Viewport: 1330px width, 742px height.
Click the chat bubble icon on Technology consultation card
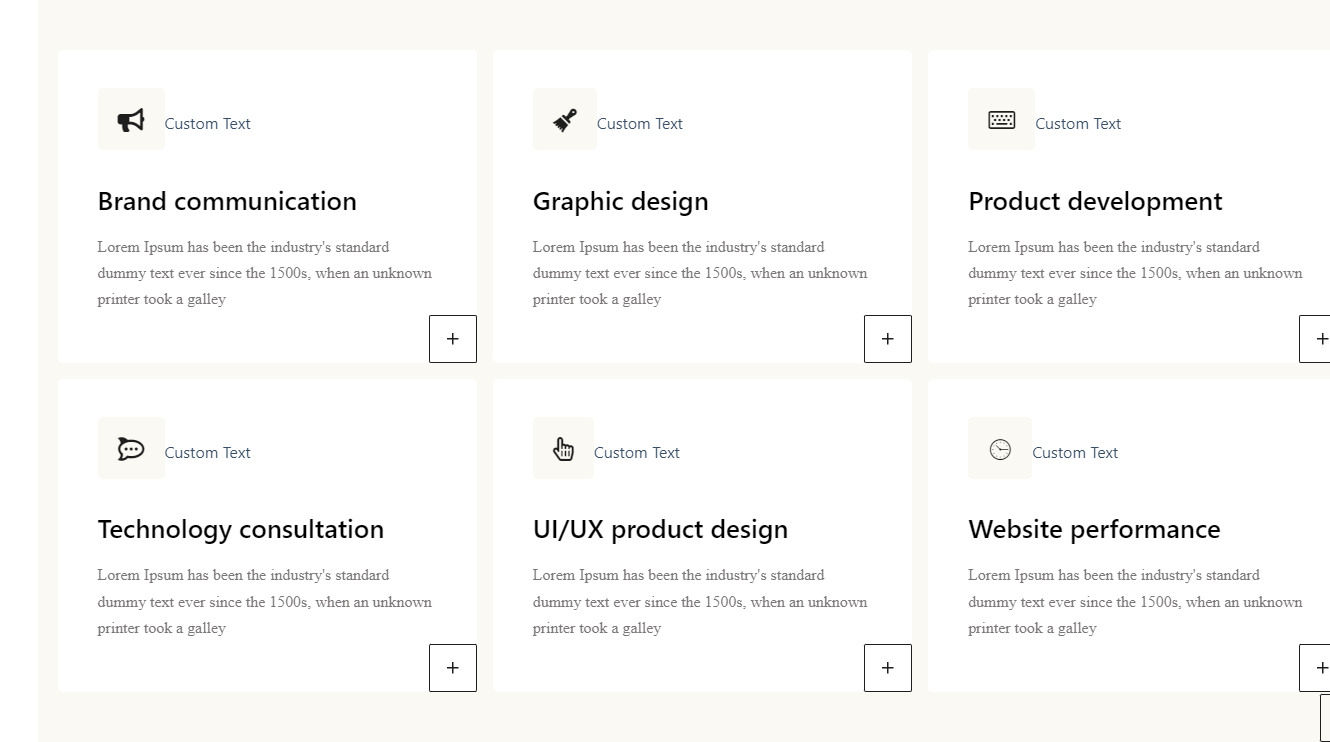(x=131, y=449)
